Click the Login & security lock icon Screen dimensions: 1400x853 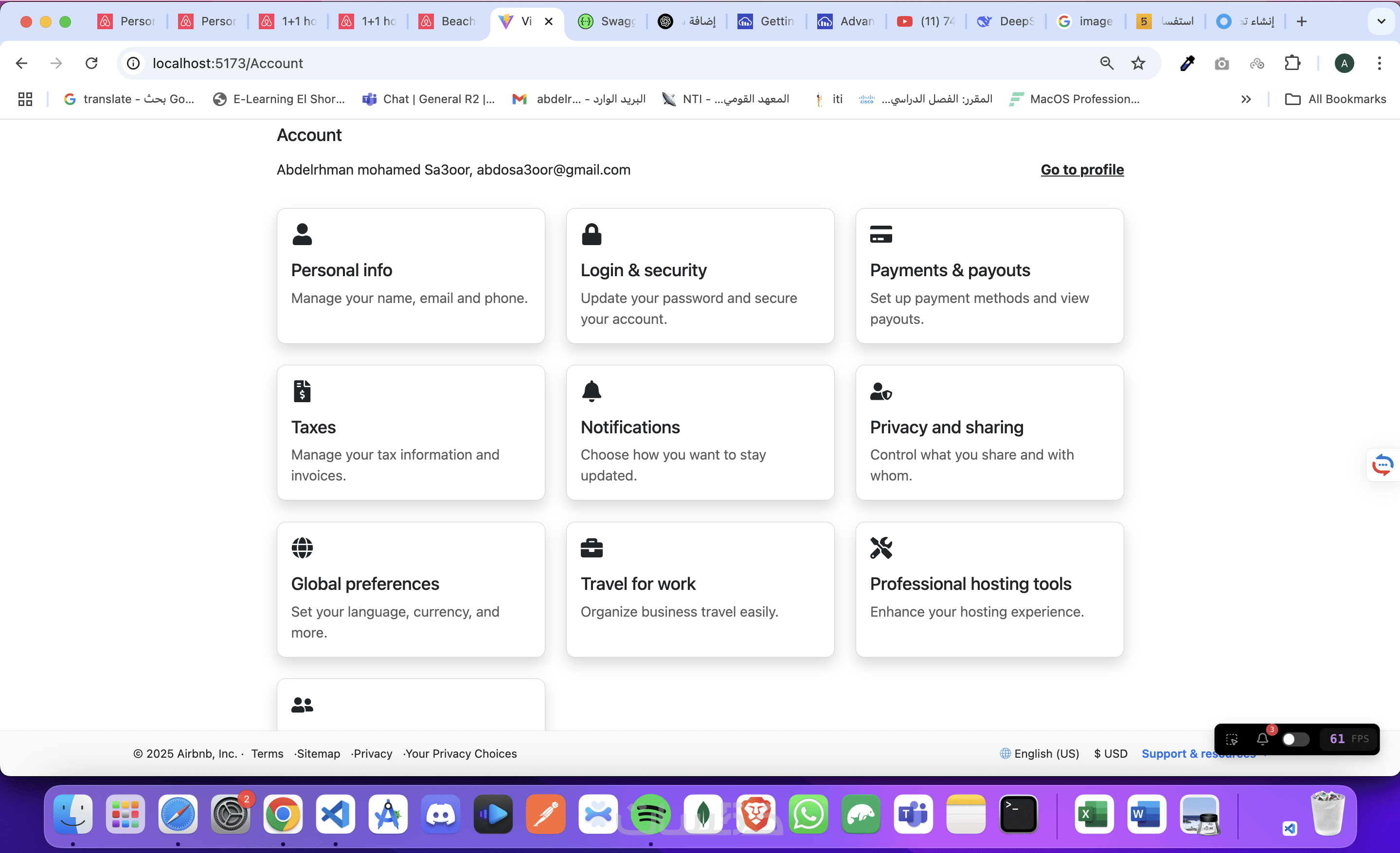[x=591, y=234]
